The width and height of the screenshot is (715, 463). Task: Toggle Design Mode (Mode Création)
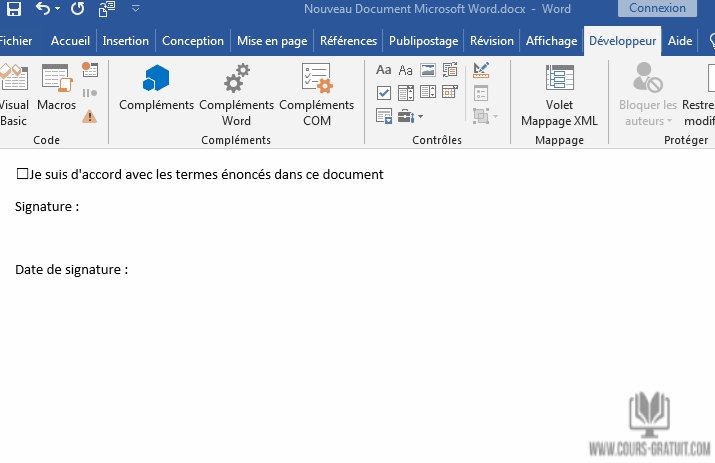(481, 70)
